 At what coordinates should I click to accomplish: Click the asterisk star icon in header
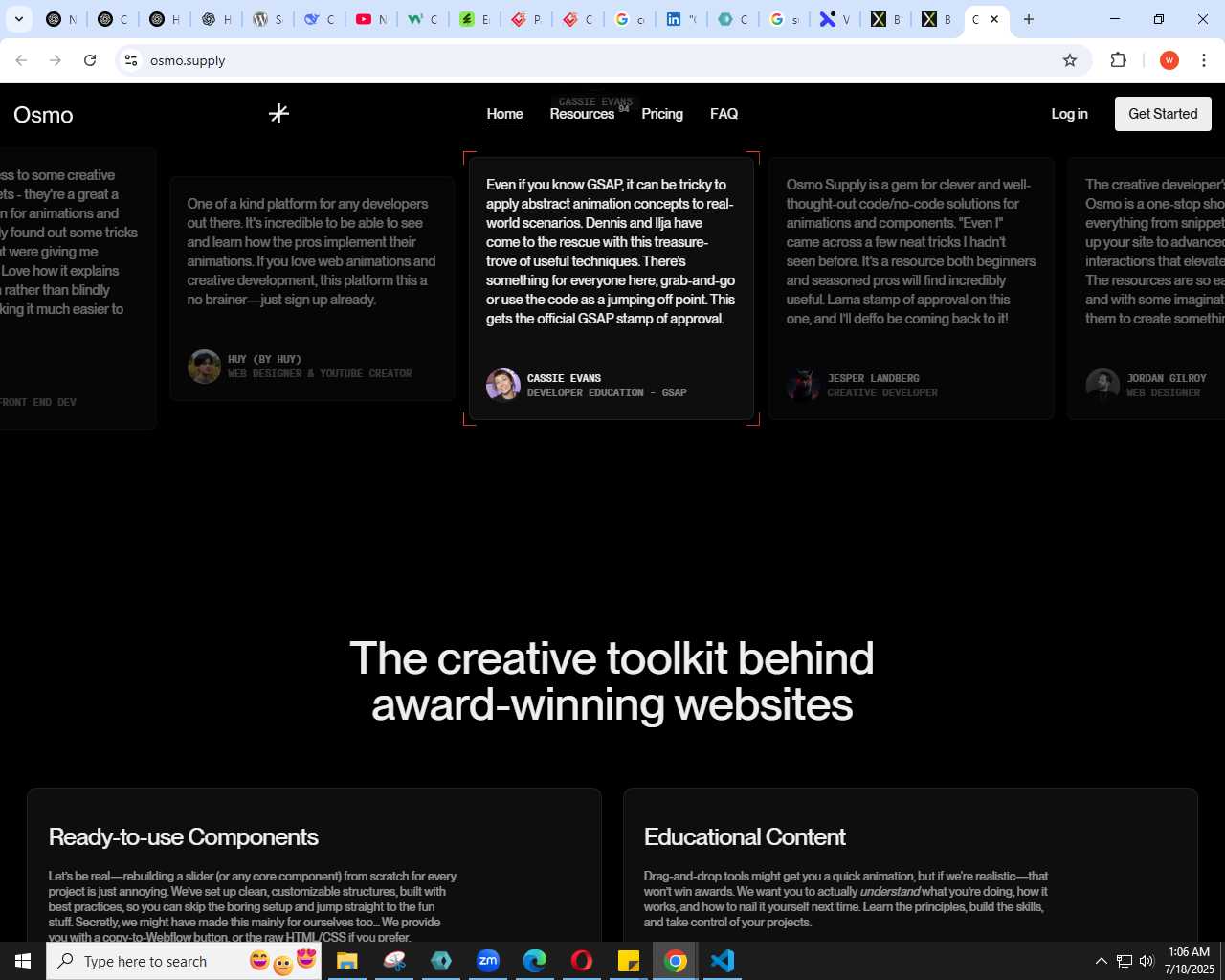pos(278,114)
